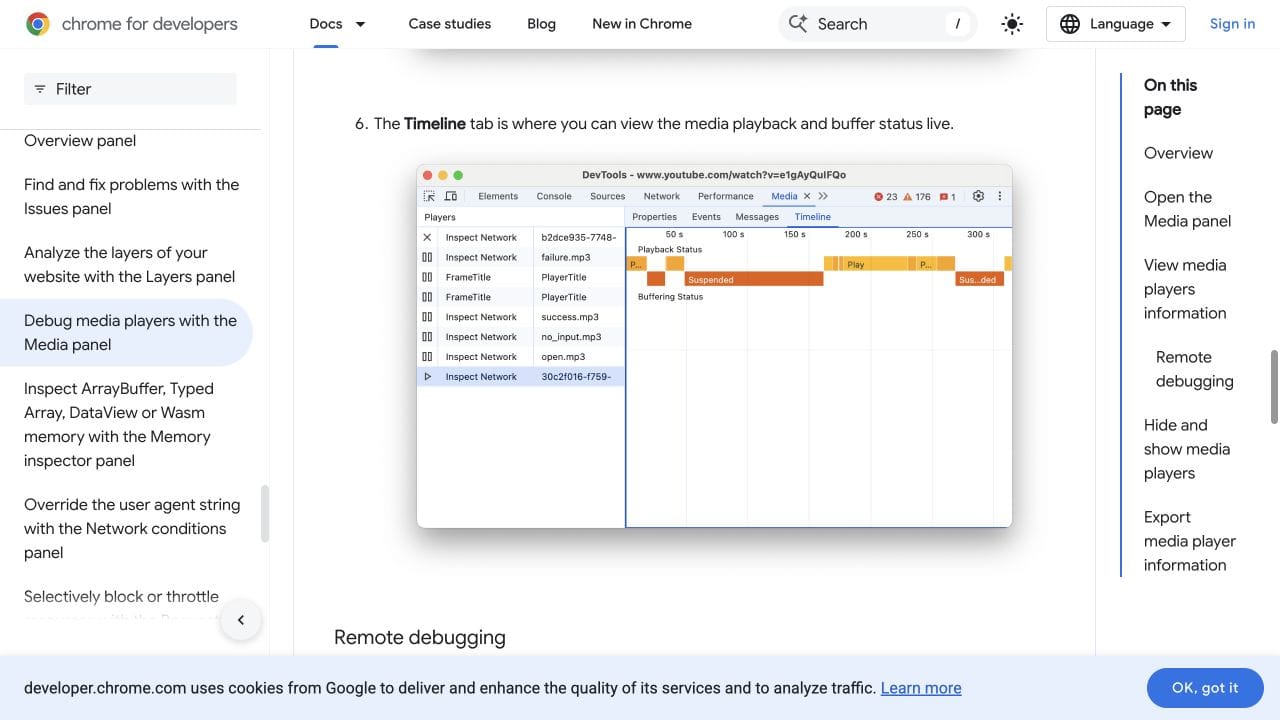This screenshot has width=1280, height=720.
Task: Jump to Overview in On this page
Action: coord(1178,153)
